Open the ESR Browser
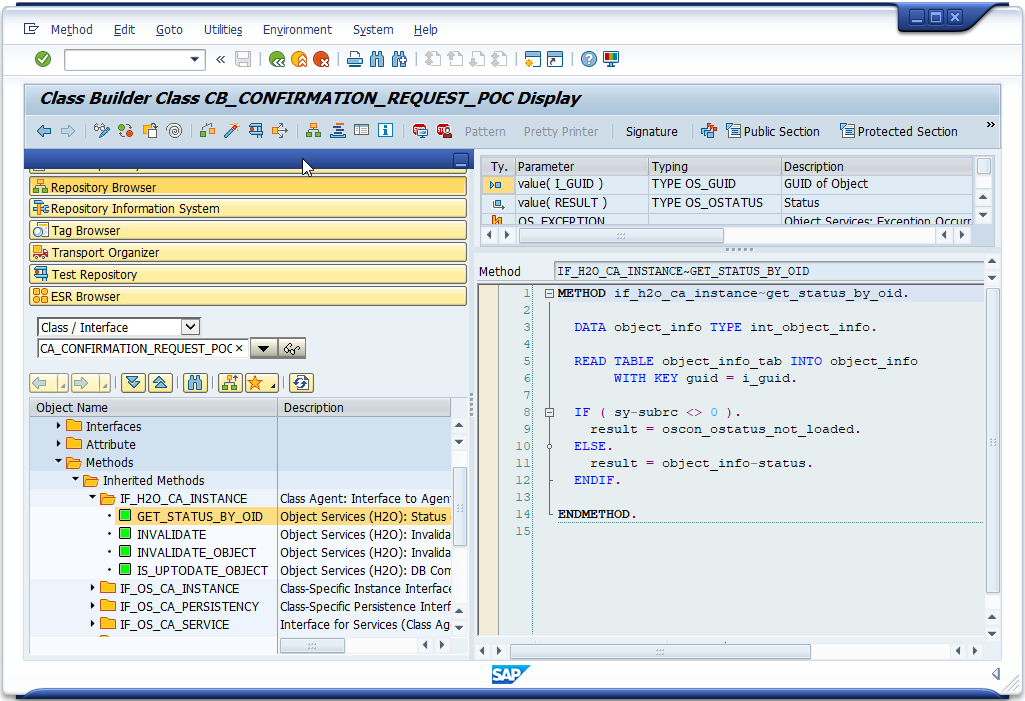The width and height of the screenshot is (1025, 701). coord(248,296)
